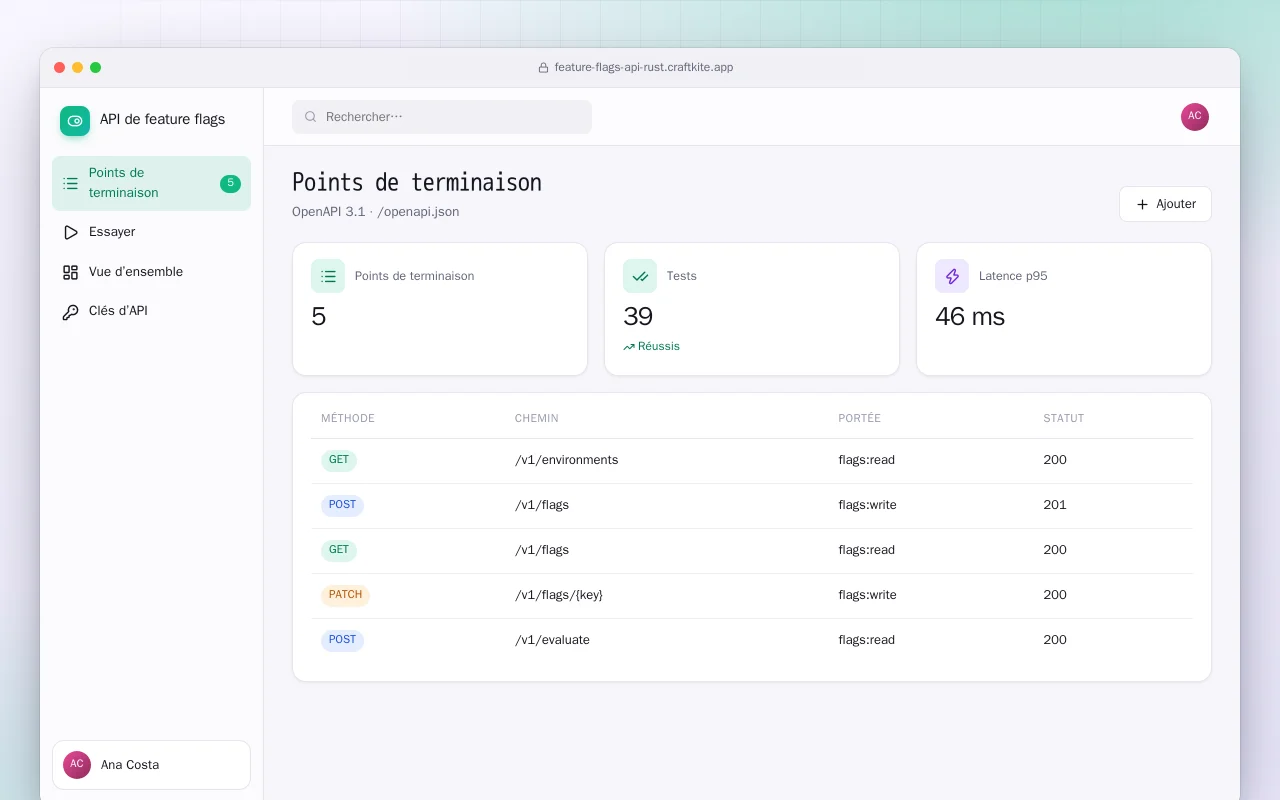Open Vue d'ensemble in the sidebar
Screen dimensions: 1280x800
point(151,272)
